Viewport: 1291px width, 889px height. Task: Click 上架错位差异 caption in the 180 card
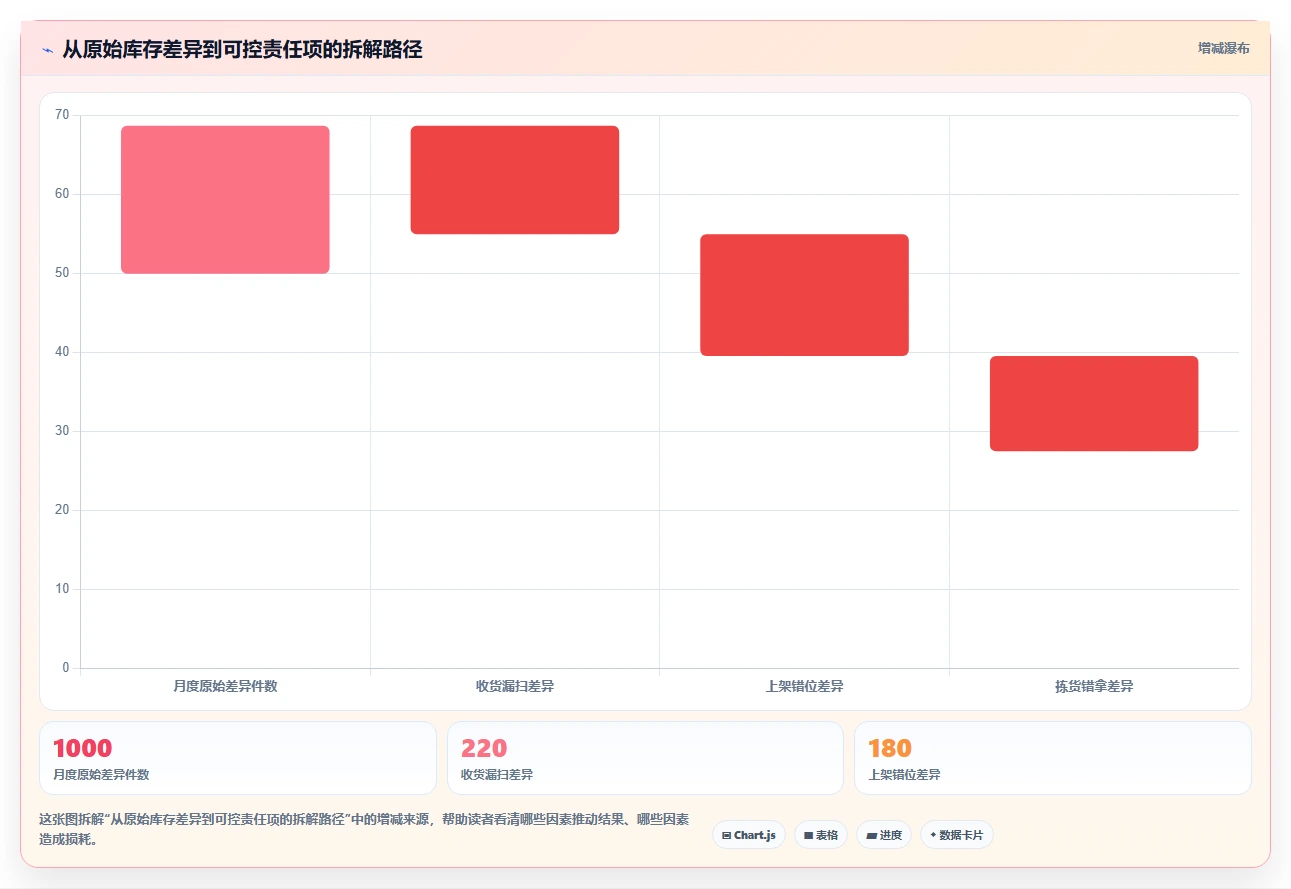(904, 774)
